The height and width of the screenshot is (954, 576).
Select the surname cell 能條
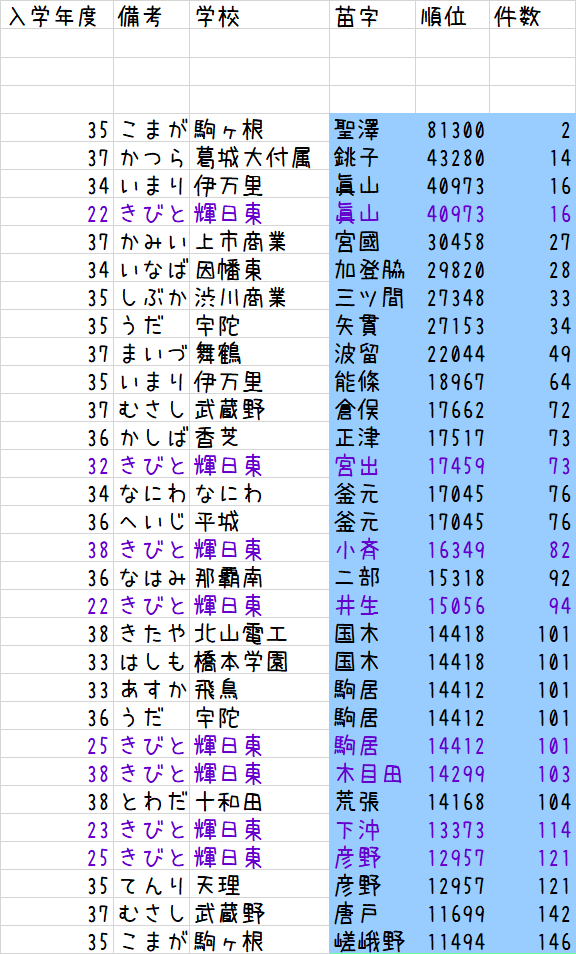click(373, 380)
